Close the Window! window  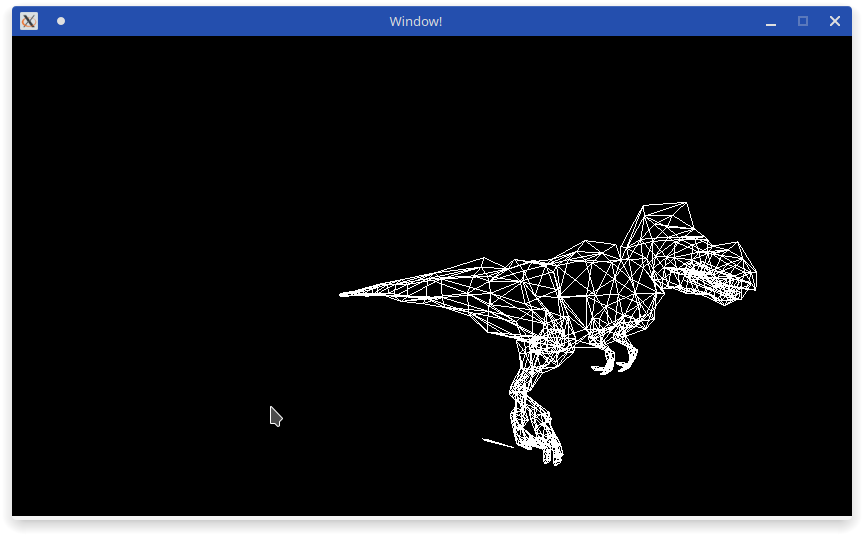coord(835,21)
